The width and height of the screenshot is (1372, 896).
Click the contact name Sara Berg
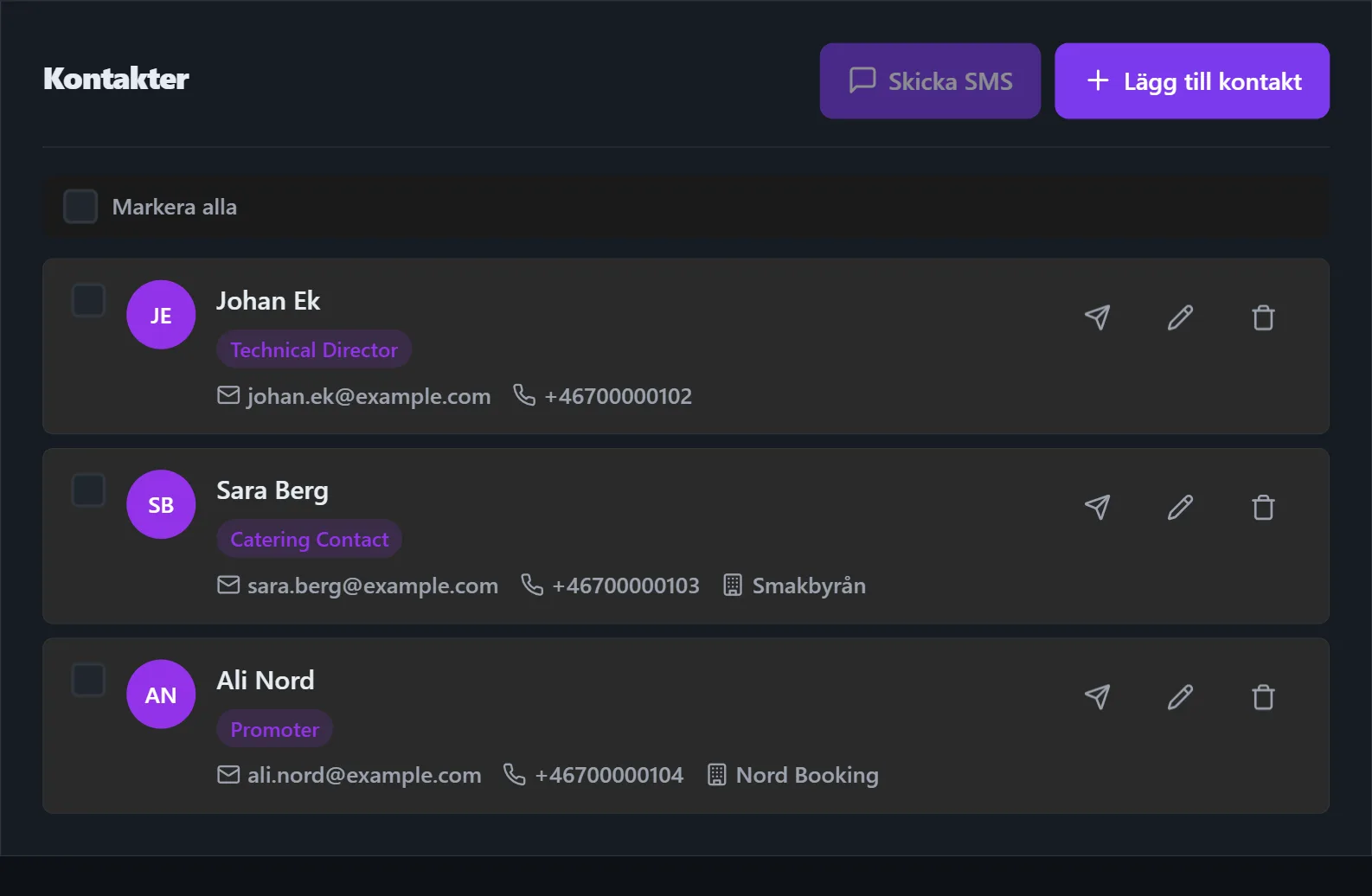point(272,491)
